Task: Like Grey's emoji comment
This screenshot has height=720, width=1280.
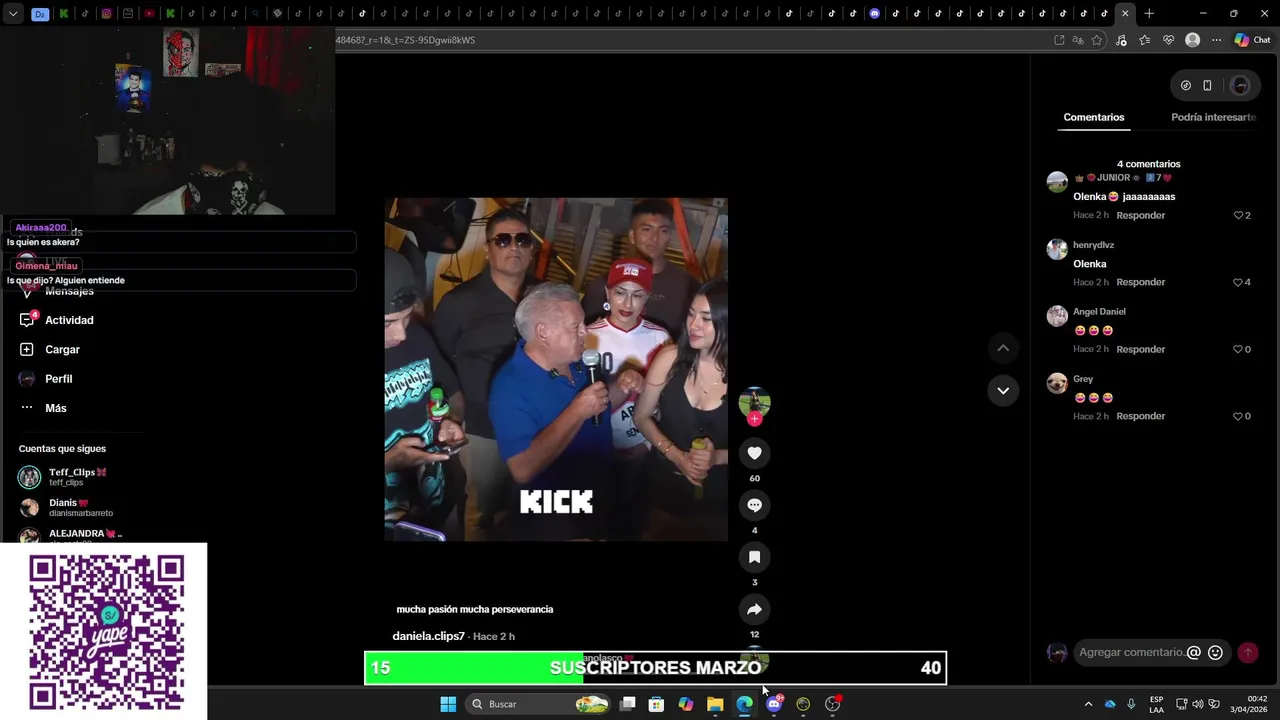Action: [x=1238, y=416]
